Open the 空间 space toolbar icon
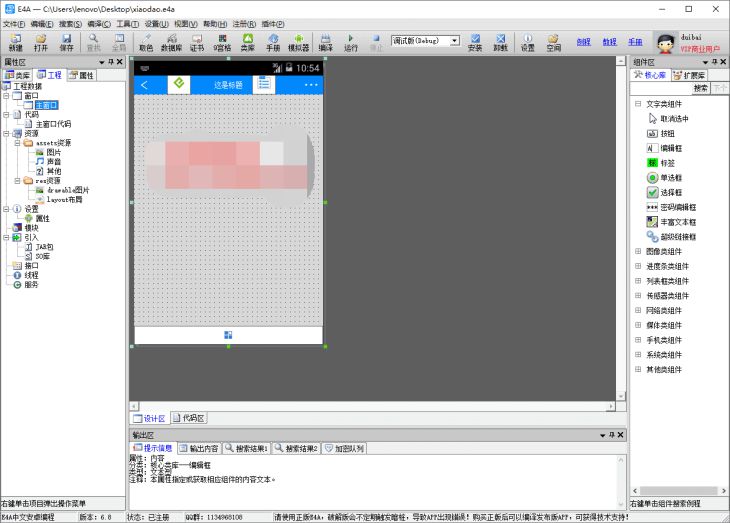The image size is (730, 523). click(553, 42)
